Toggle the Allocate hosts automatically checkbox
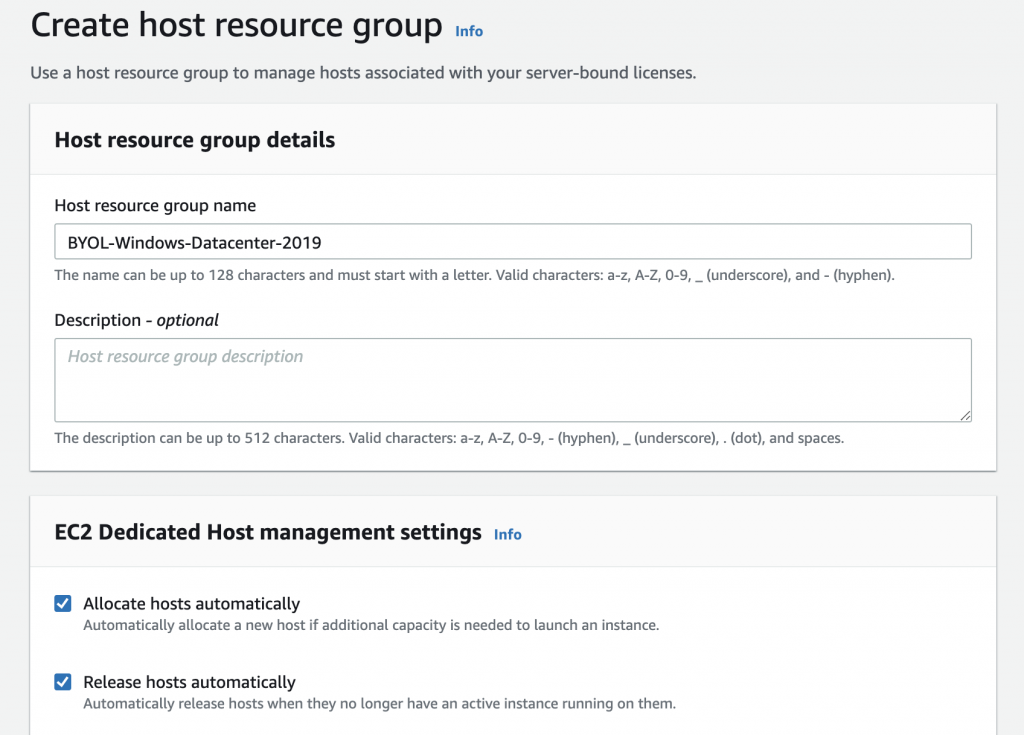 click(62, 603)
